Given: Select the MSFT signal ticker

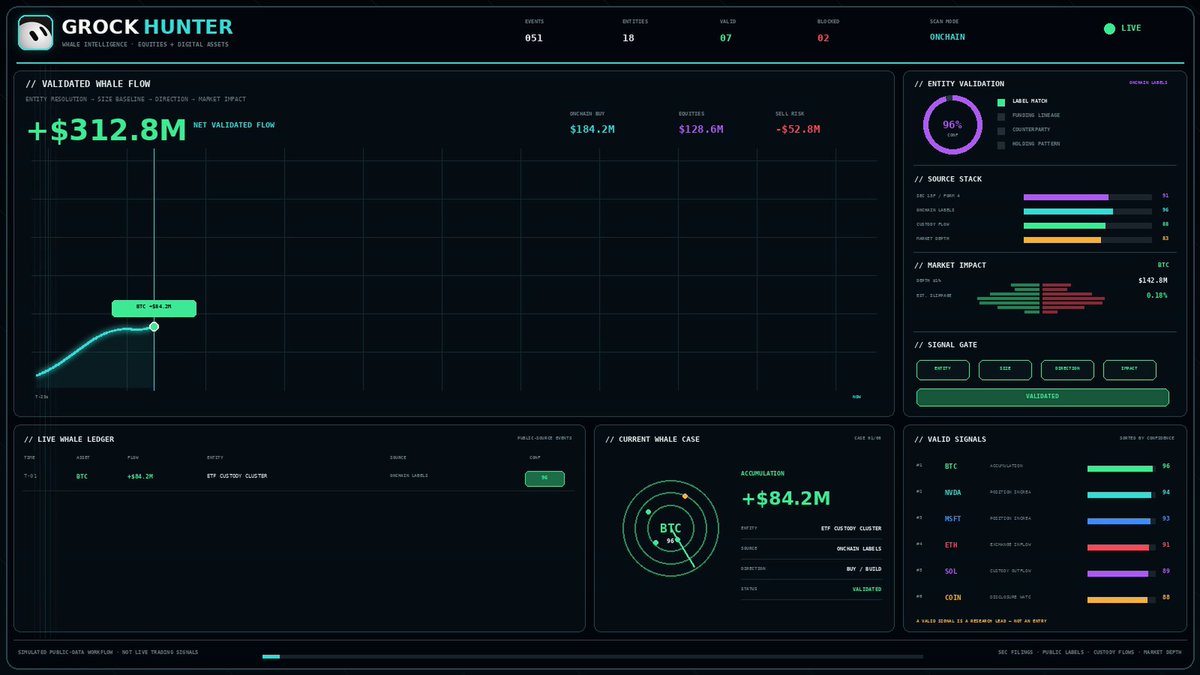Looking at the screenshot, I should tap(953, 519).
